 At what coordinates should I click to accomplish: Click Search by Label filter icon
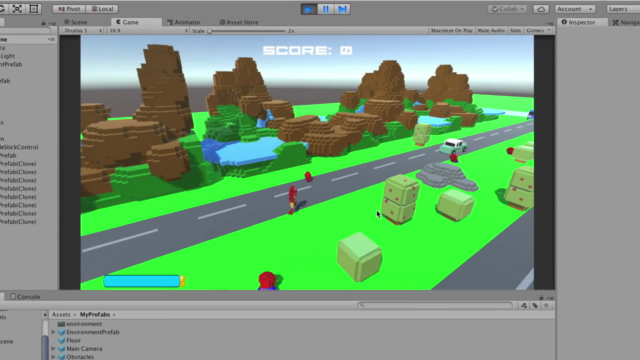pyautogui.click(x=535, y=305)
